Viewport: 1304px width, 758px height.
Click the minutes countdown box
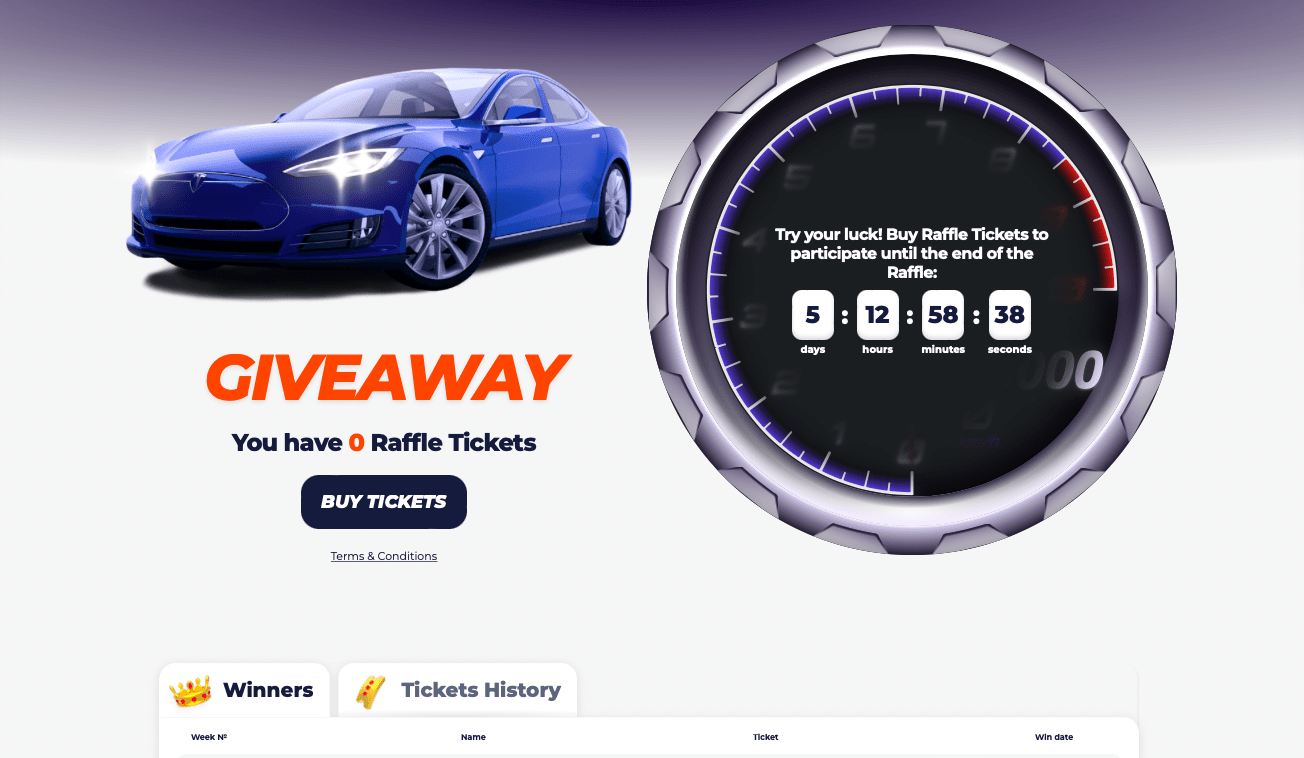(x=943, y=315)
